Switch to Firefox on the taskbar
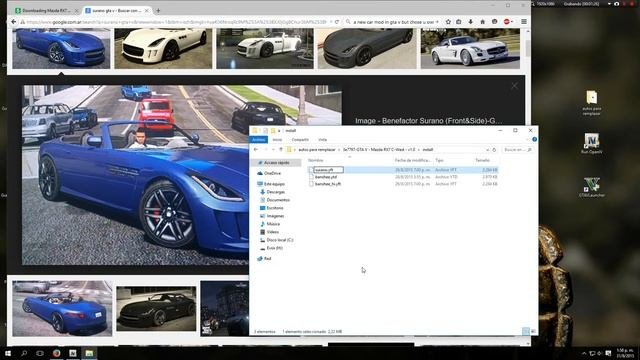This screenshot has width=640, height=360. (x=56, y=353)
